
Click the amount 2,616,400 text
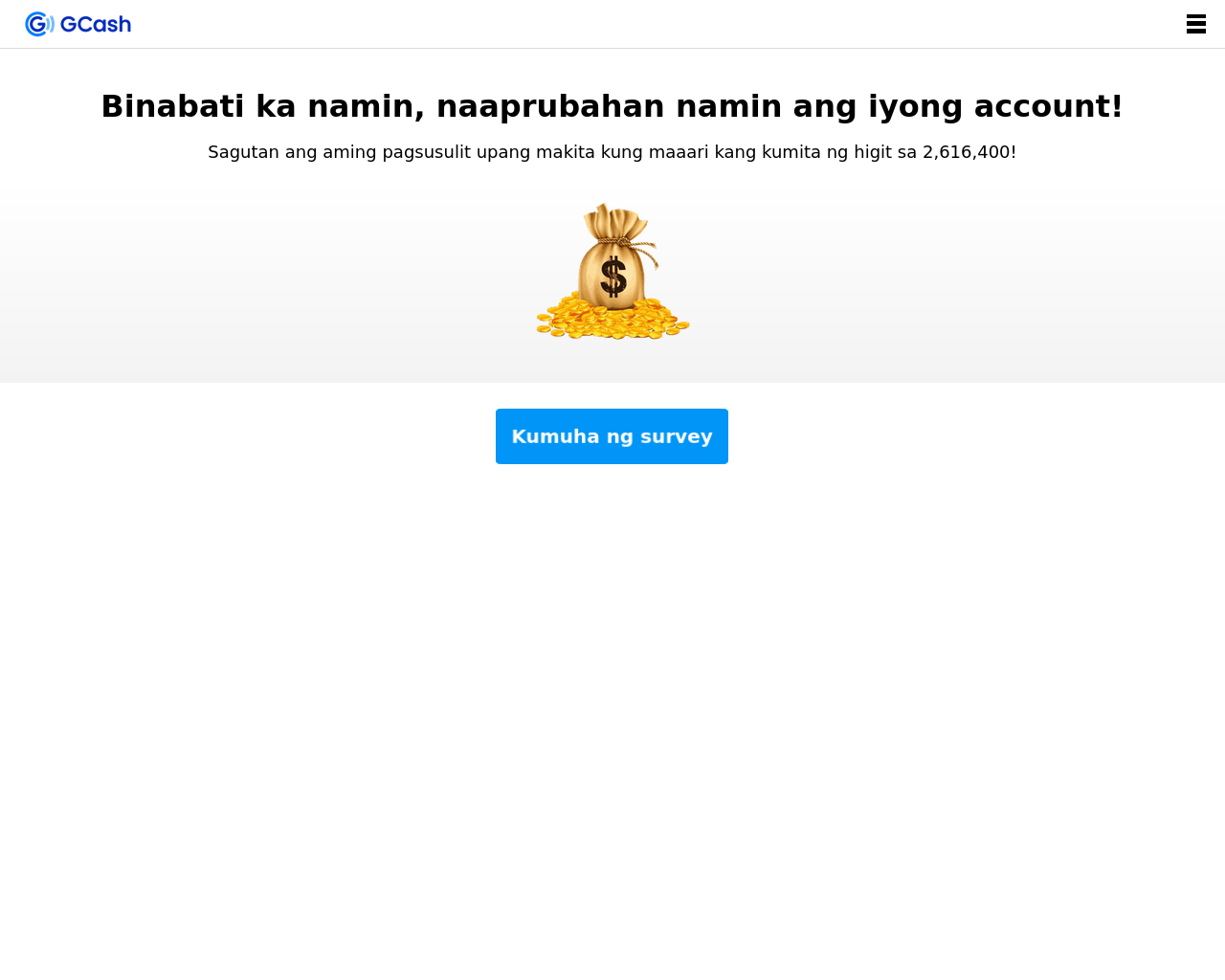coord(967,152)
